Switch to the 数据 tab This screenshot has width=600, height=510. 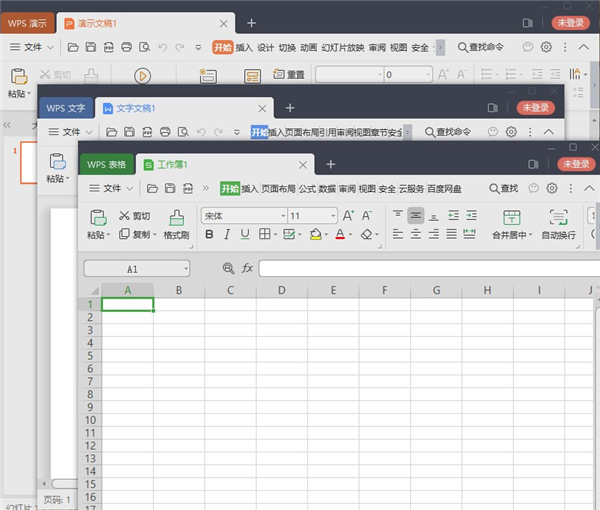pyautogui.click(x=327, y=189)
